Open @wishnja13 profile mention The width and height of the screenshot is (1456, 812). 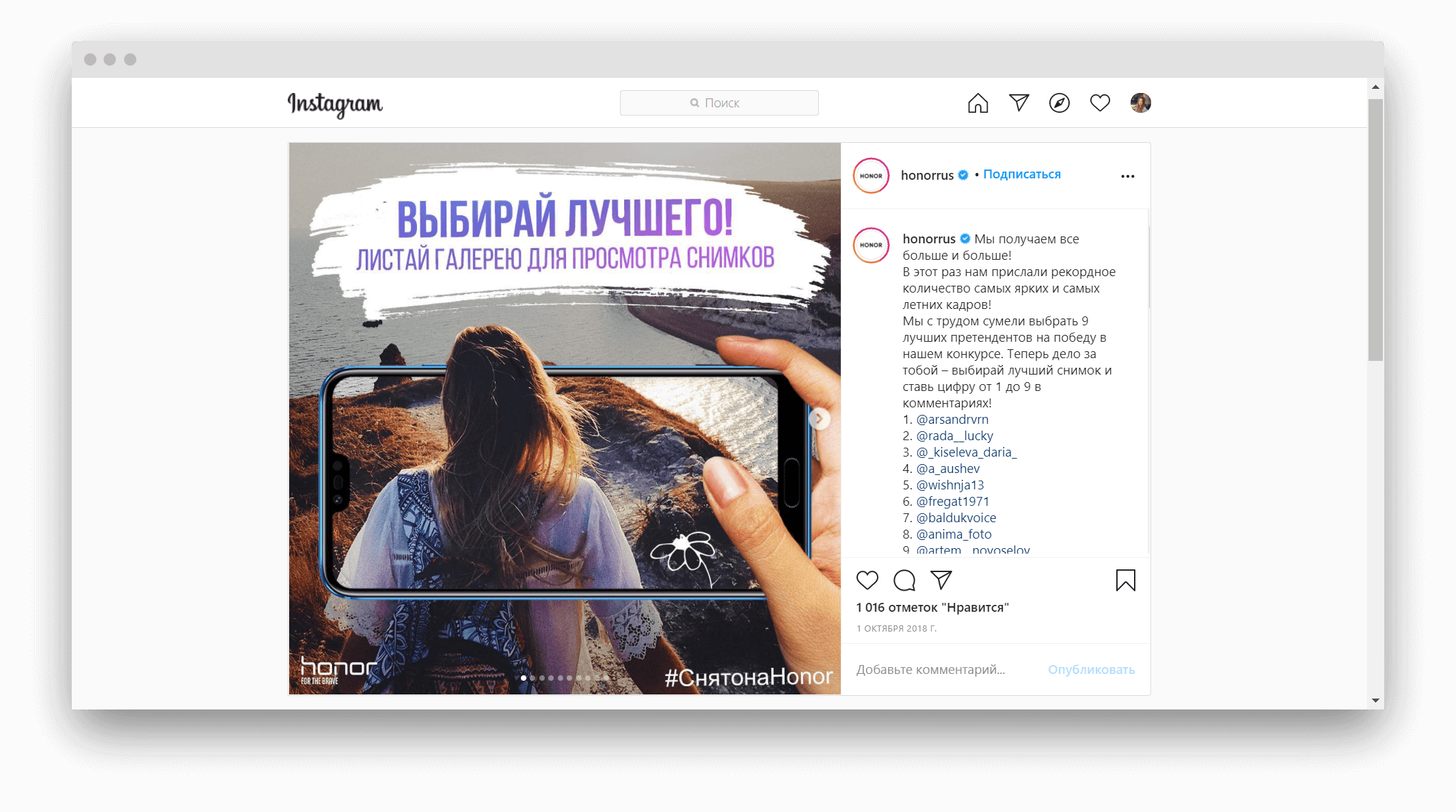(x=950, y=485)
